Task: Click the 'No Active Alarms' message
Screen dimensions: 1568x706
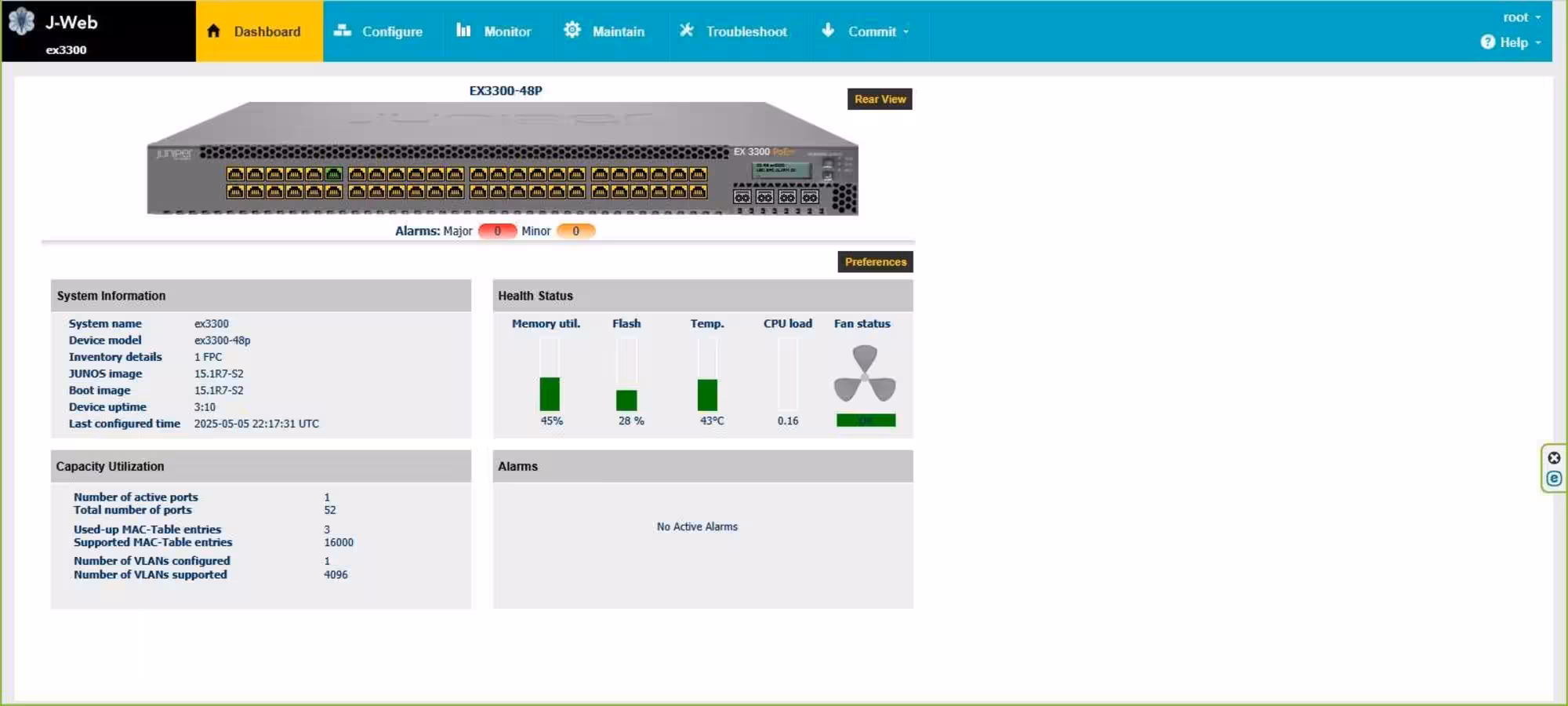Action: tap(697, 526)
